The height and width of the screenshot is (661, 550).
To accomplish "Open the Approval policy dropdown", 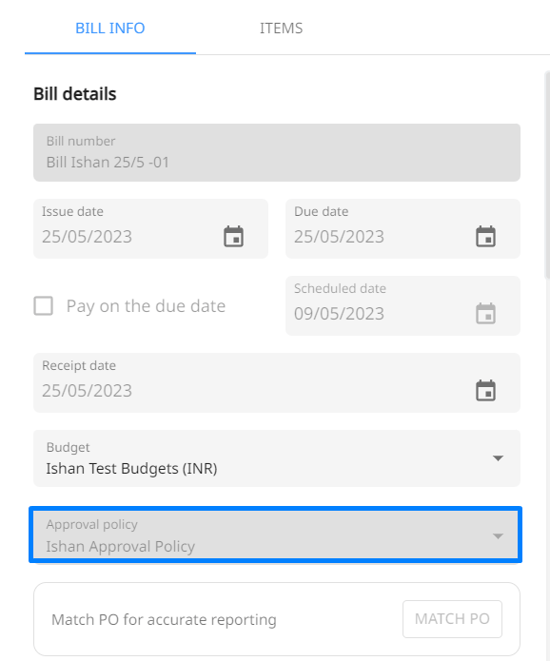I will tap(276, 535).
